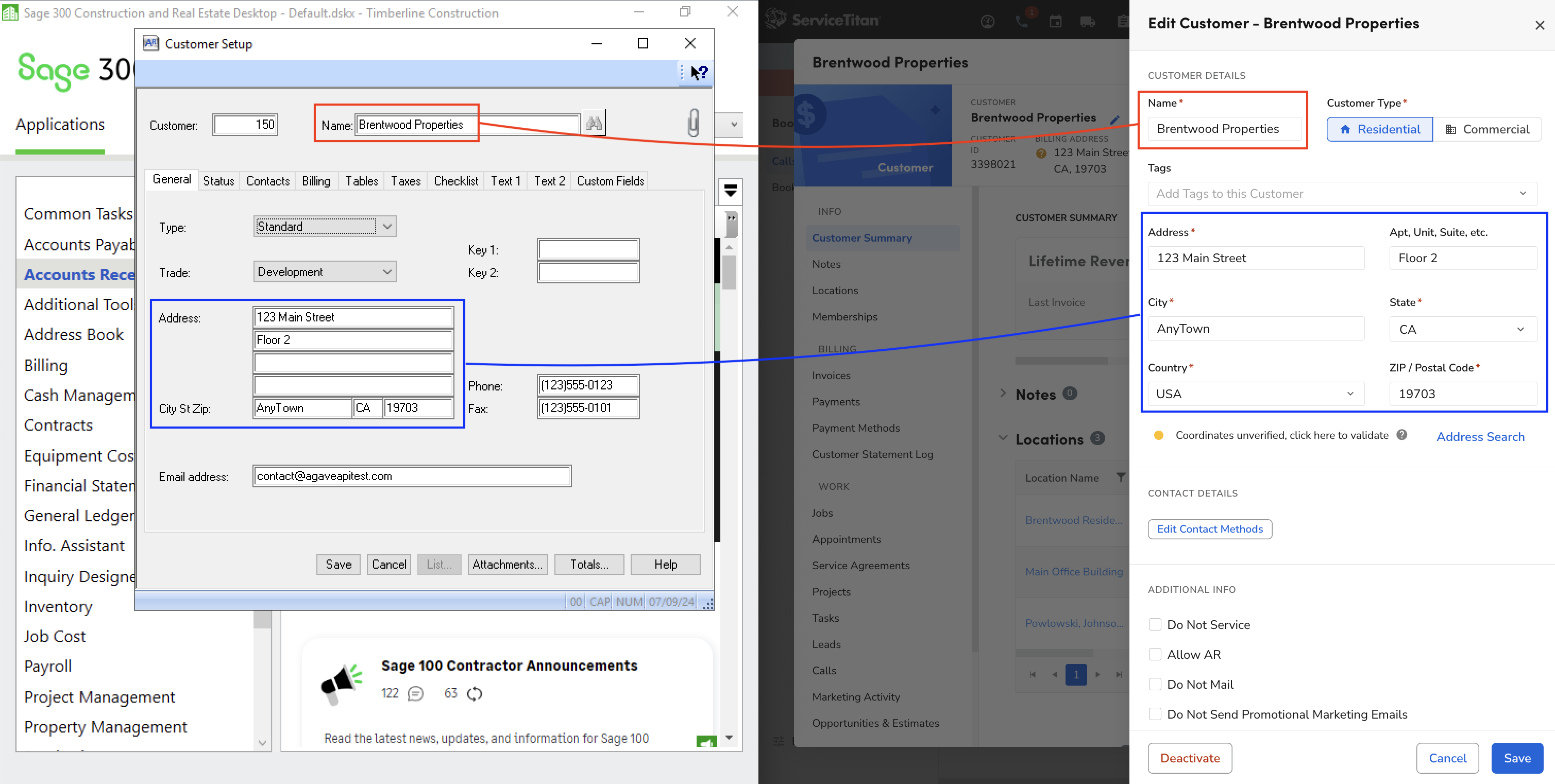The width and height of the screenshot is (1555, 784).
Task: Check the Do Not Service checkbox
Action: click(1154, 624)
